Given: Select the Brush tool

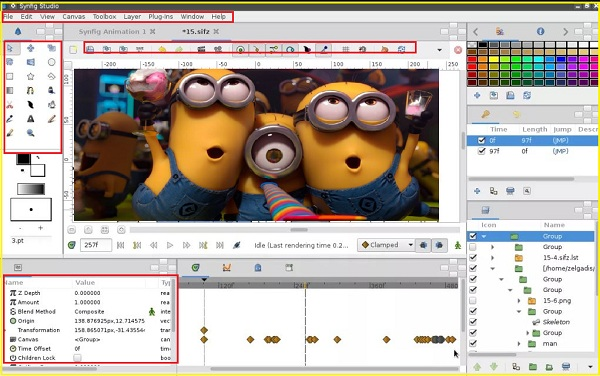Looking at the screenshot, I should click(x=10, y=133).
